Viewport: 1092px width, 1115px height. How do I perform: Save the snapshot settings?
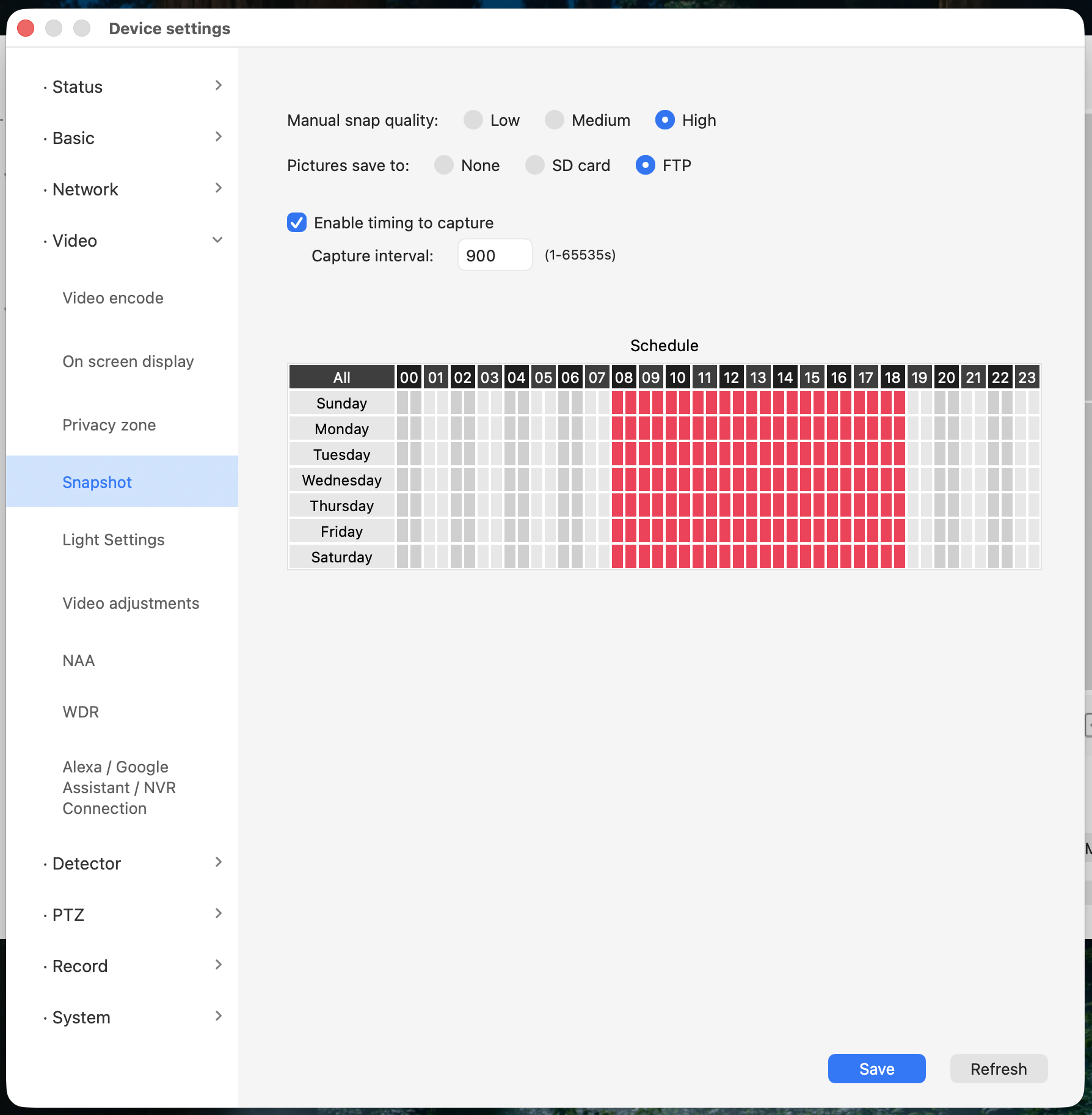click(876, 1069)
